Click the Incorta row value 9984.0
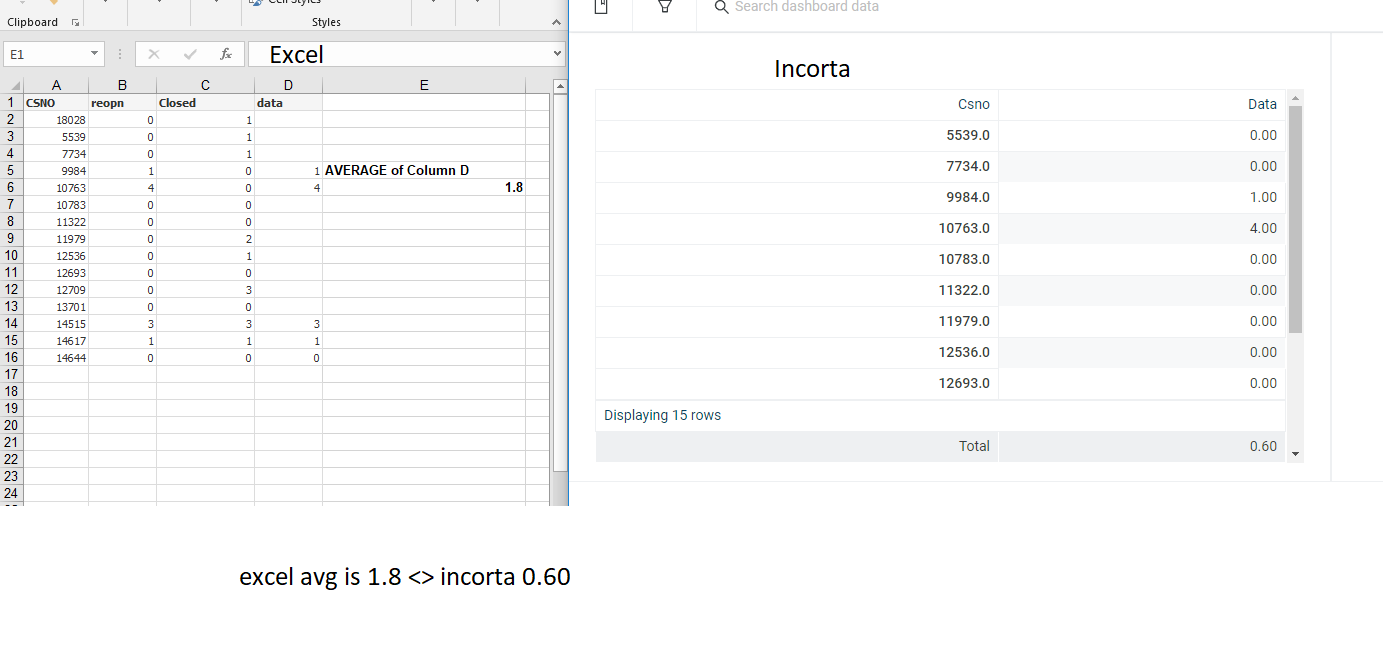Image resolution: width=1383 pixels, height=648 pixels. tap(967, 197)
